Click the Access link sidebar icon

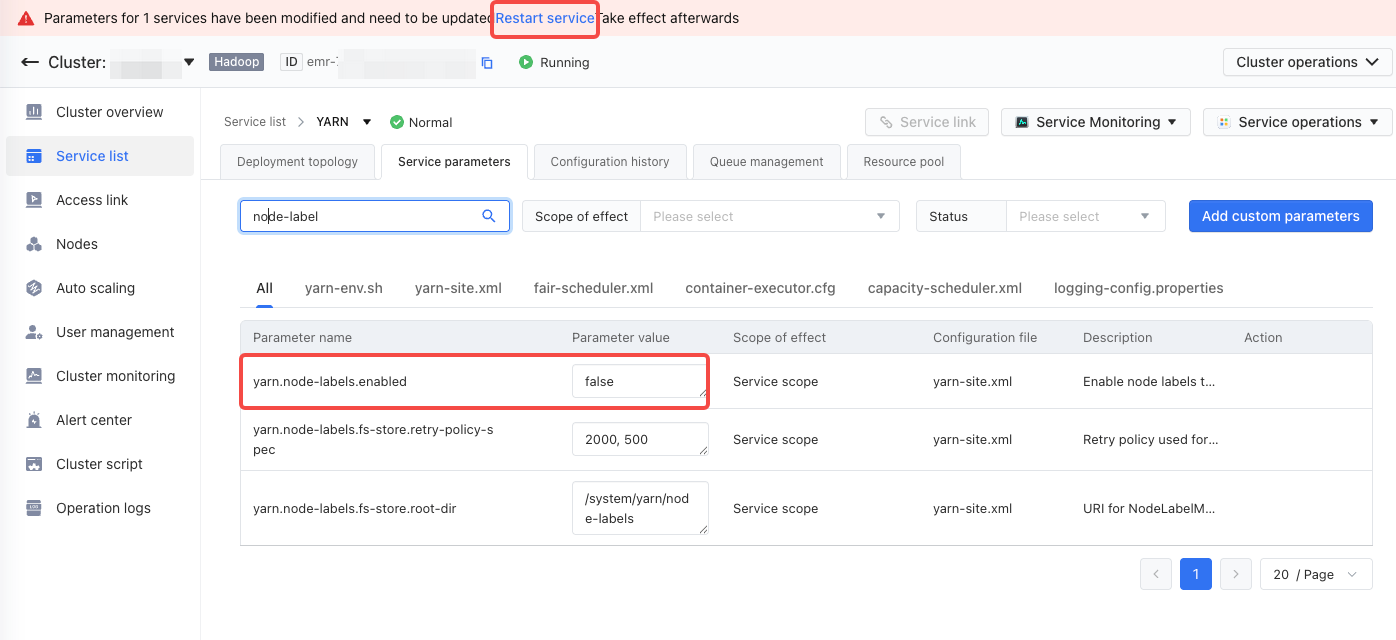(x=34, y=200)
